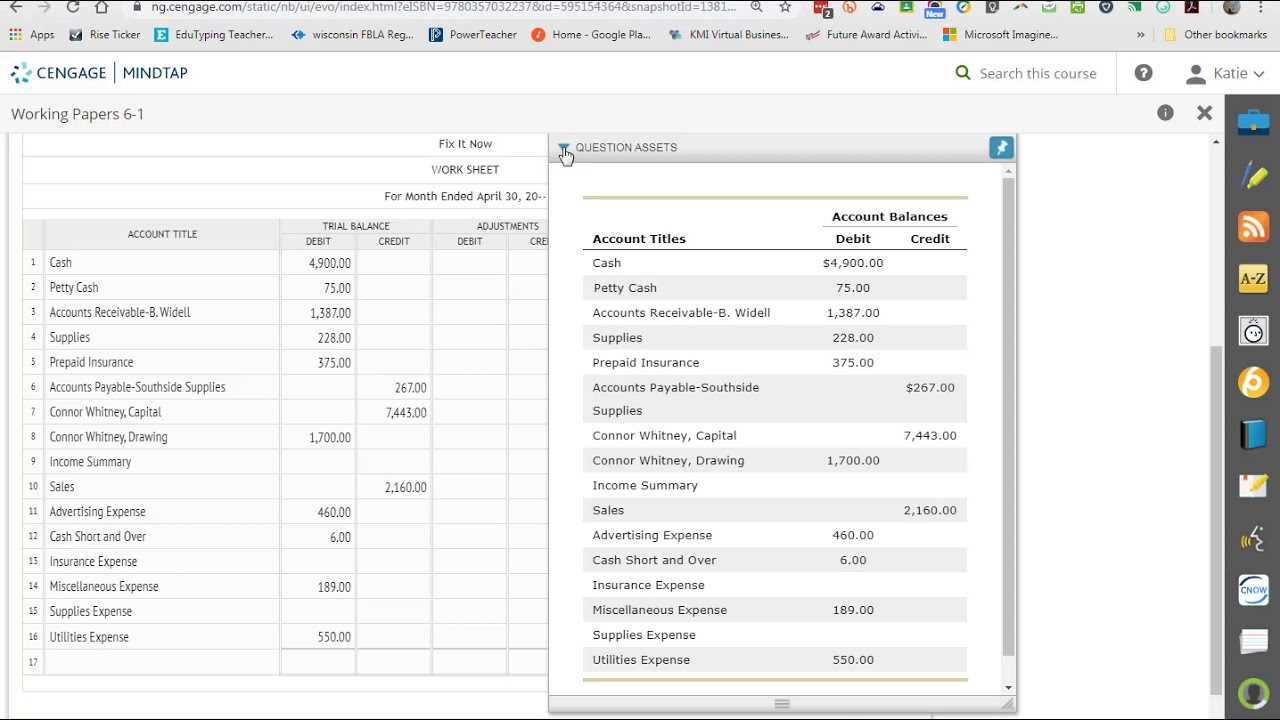Viewport: 1280px width, 720px height.
Task: Open the help question mark icon
Action: (1144, 73)
